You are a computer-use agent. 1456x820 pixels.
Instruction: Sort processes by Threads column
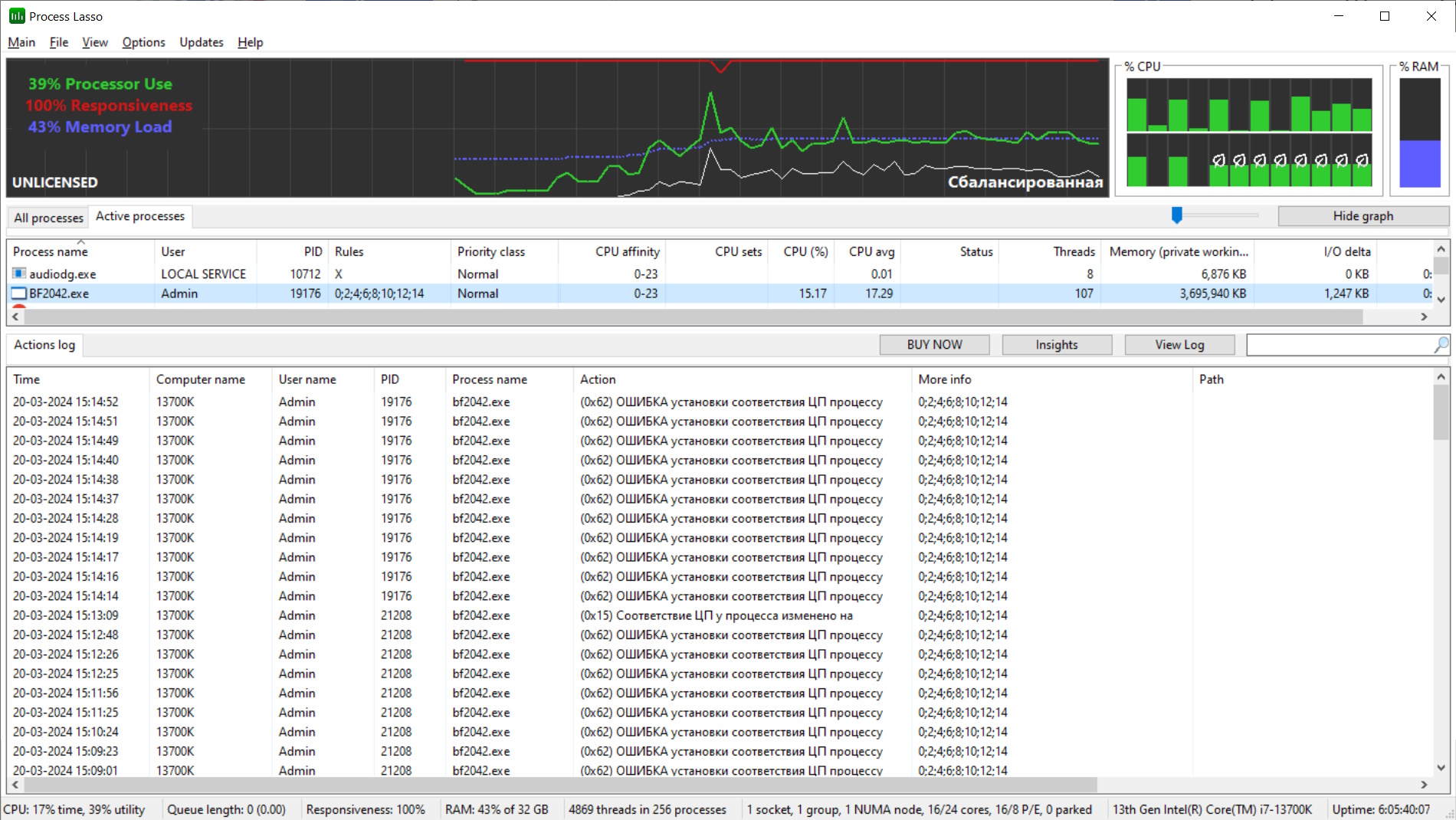click(1050, 251)
